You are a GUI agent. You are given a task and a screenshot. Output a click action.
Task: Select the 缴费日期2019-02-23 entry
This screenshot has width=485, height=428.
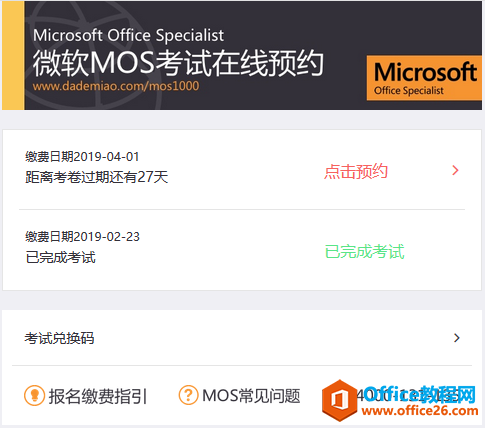(242, 249)
